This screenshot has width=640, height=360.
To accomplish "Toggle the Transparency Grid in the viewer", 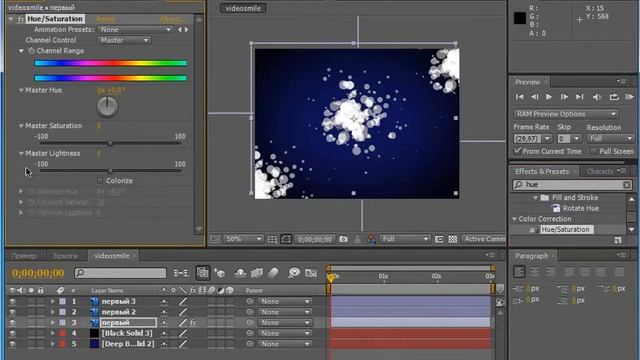I will (x=453, y=239).
